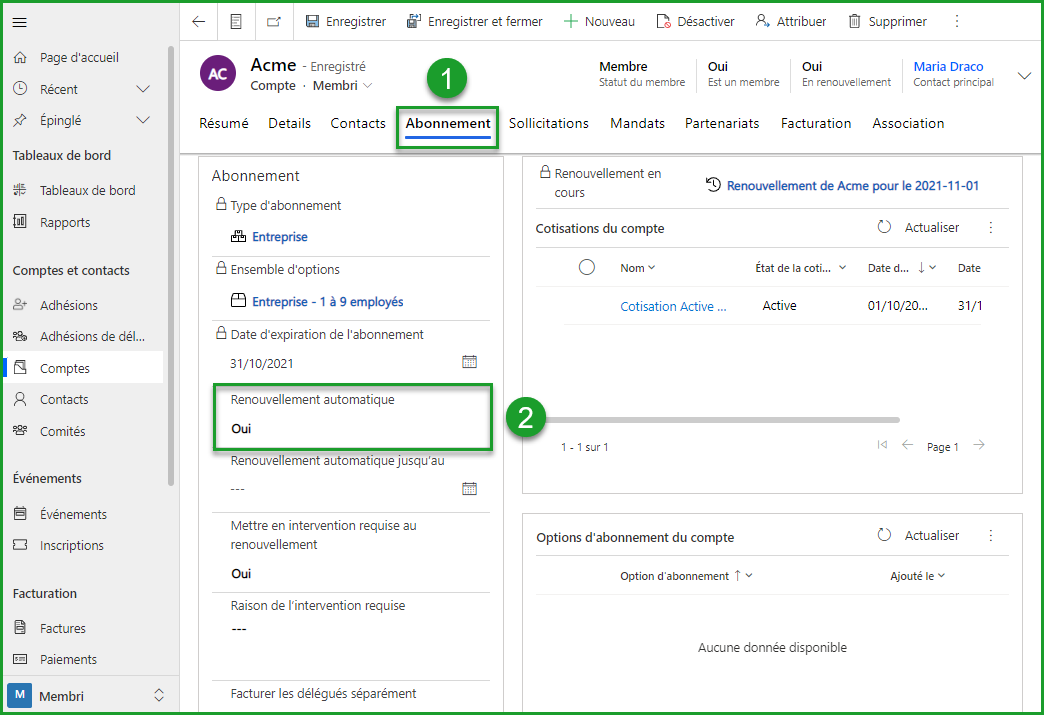Viewport: 1044px width, 715px height.
Task: Open the Maria Draco contact link
Action: [x=948, y=66]
